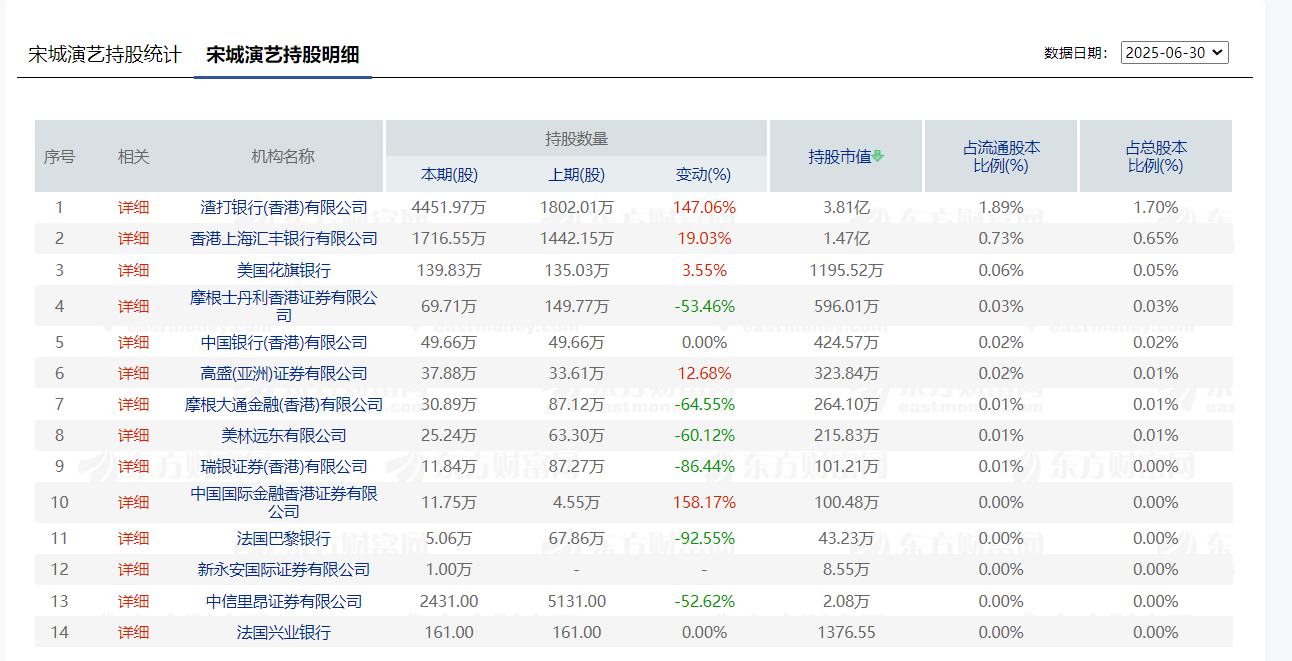The image size is (1292, 661).
Task: Click the 持股数量 group header
Action: [x=577, y=139]
